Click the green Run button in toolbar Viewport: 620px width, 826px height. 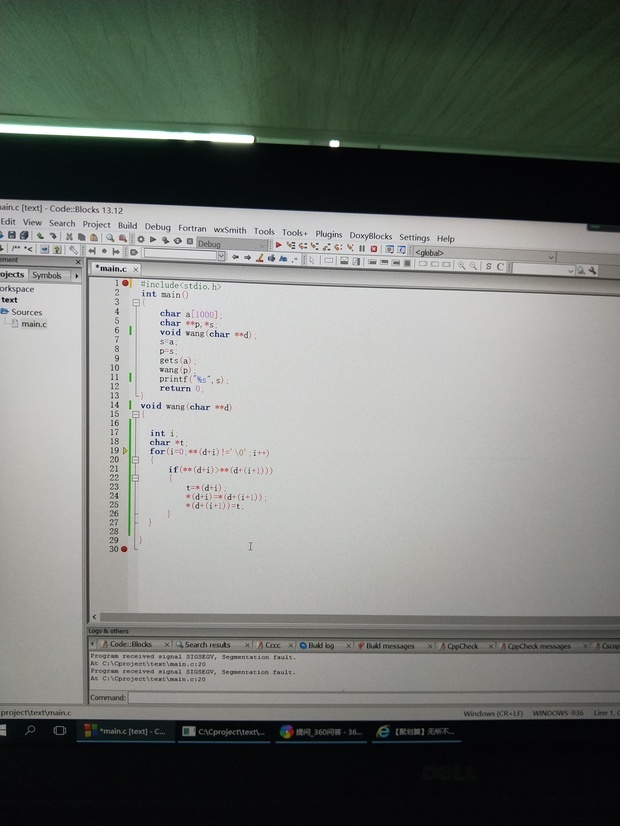tap(153, 240)
